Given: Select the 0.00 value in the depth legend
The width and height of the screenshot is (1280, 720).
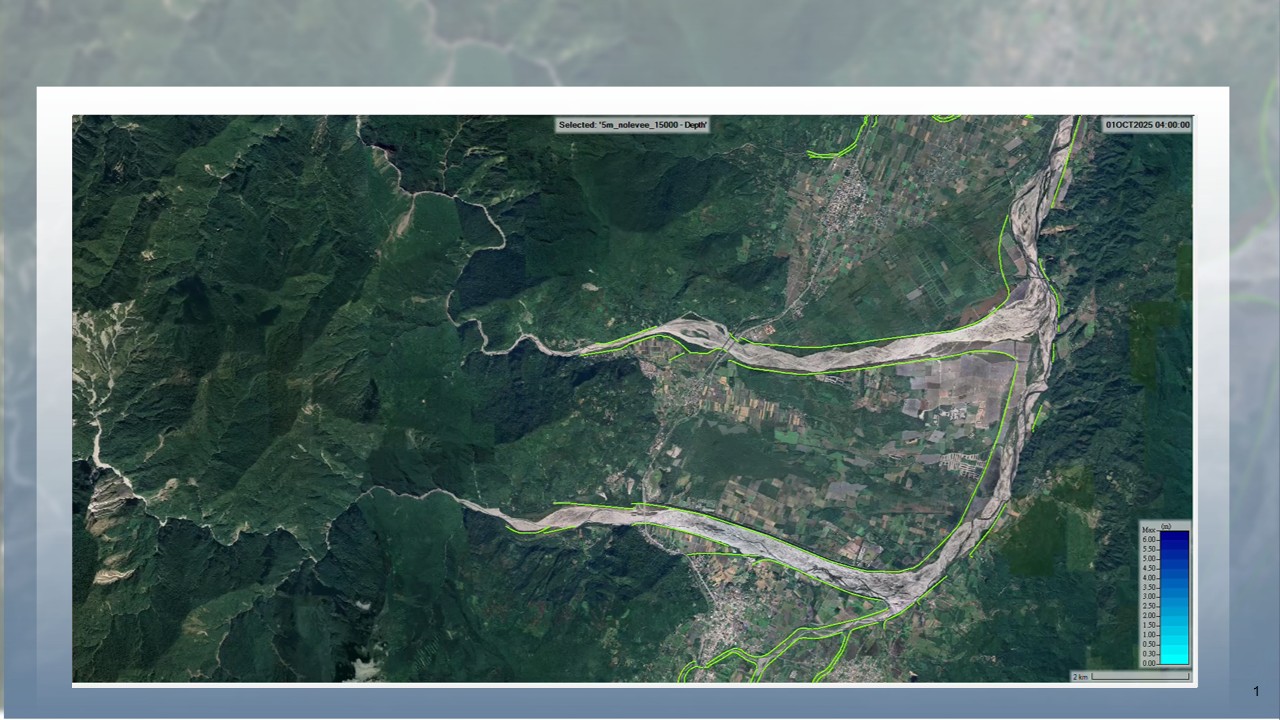Looking at the screenshot, I should coord(1149,663).
